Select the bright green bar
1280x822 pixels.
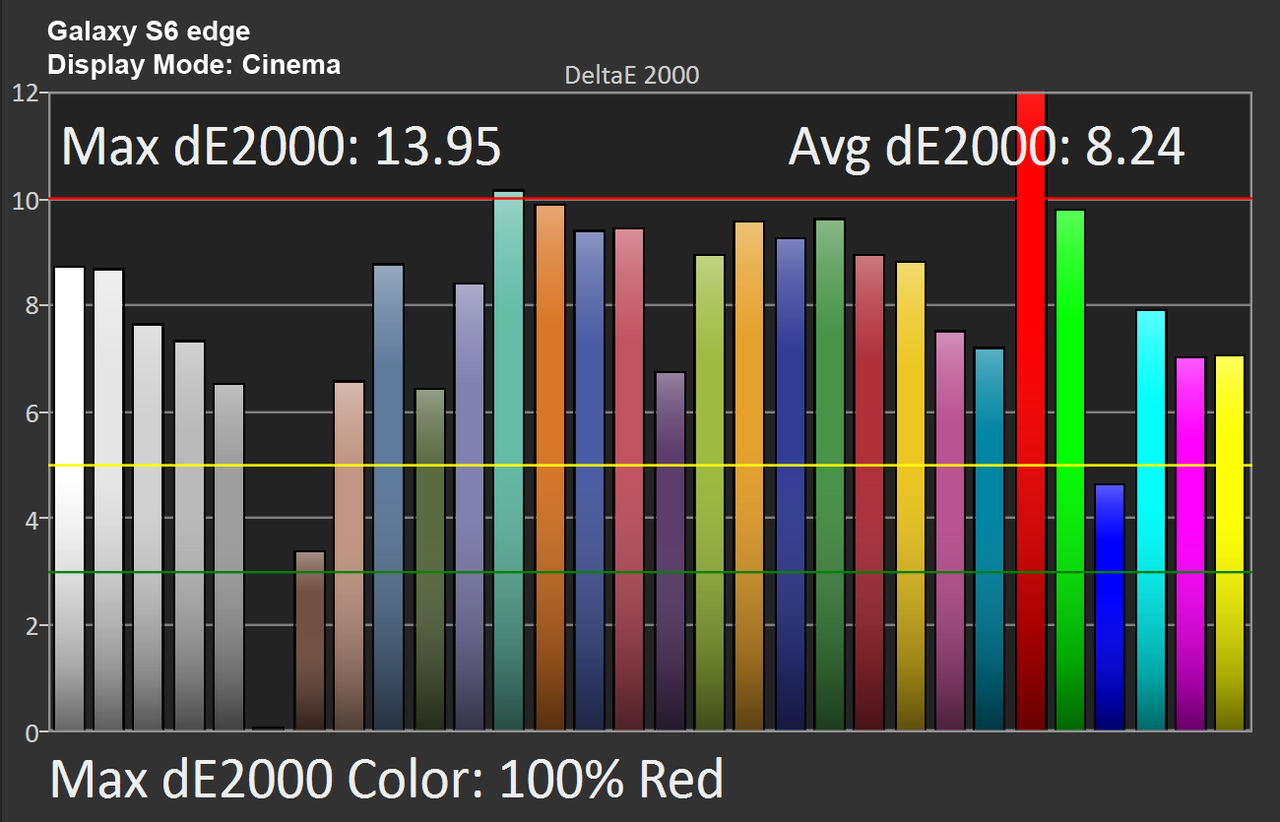point(1070,470)
